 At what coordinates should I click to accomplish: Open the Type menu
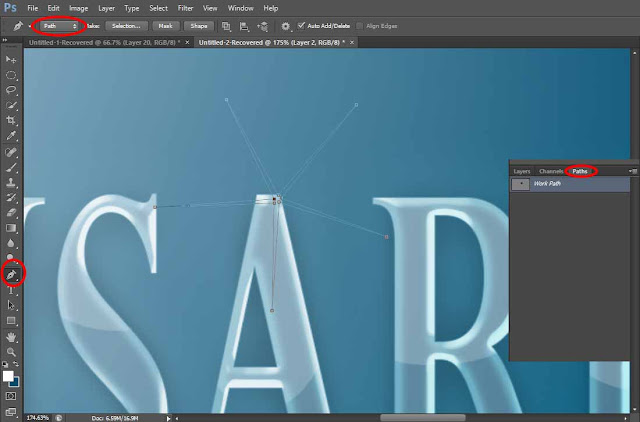click(131, 8)
